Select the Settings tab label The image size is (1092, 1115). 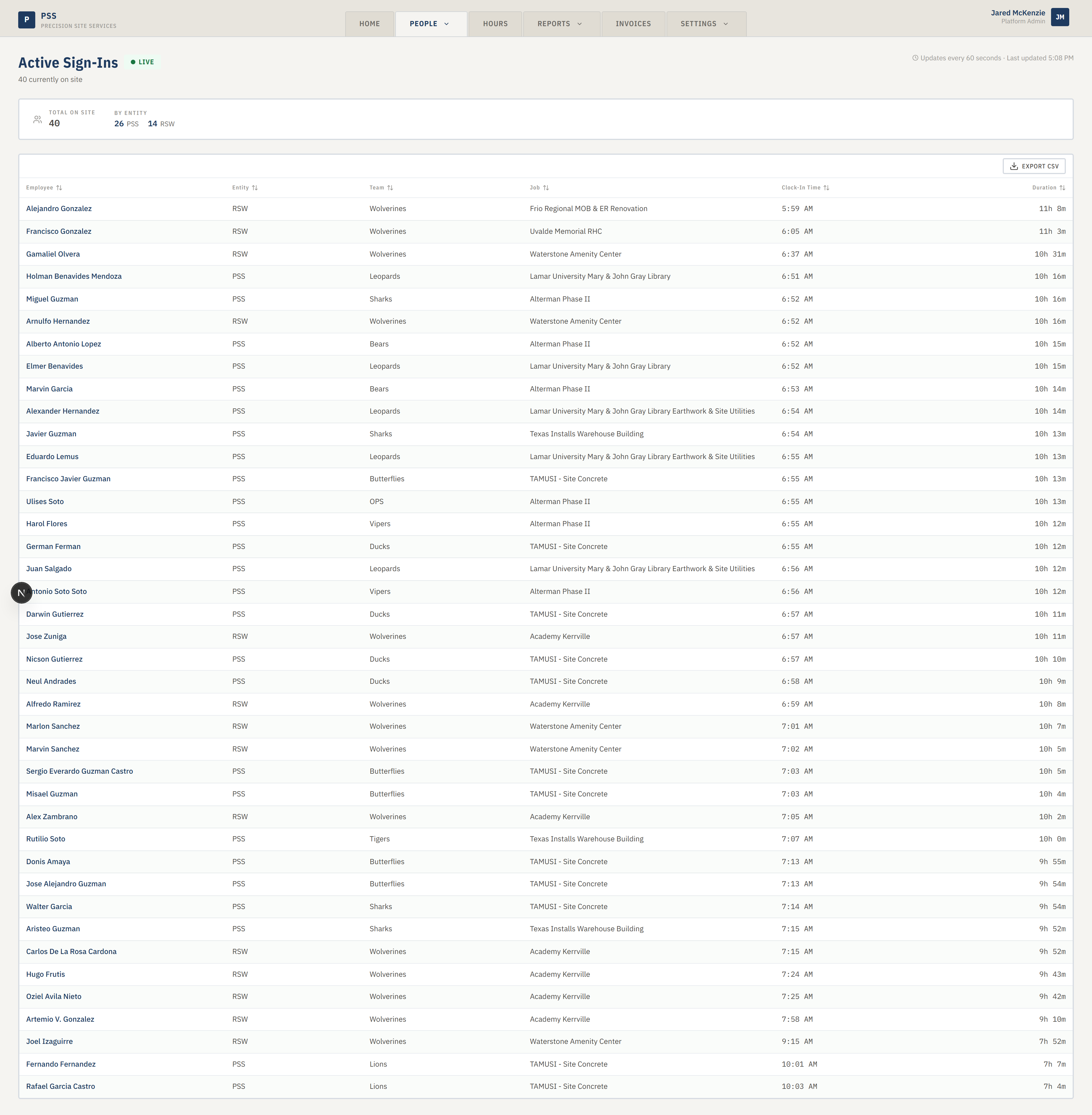[698, 24]
